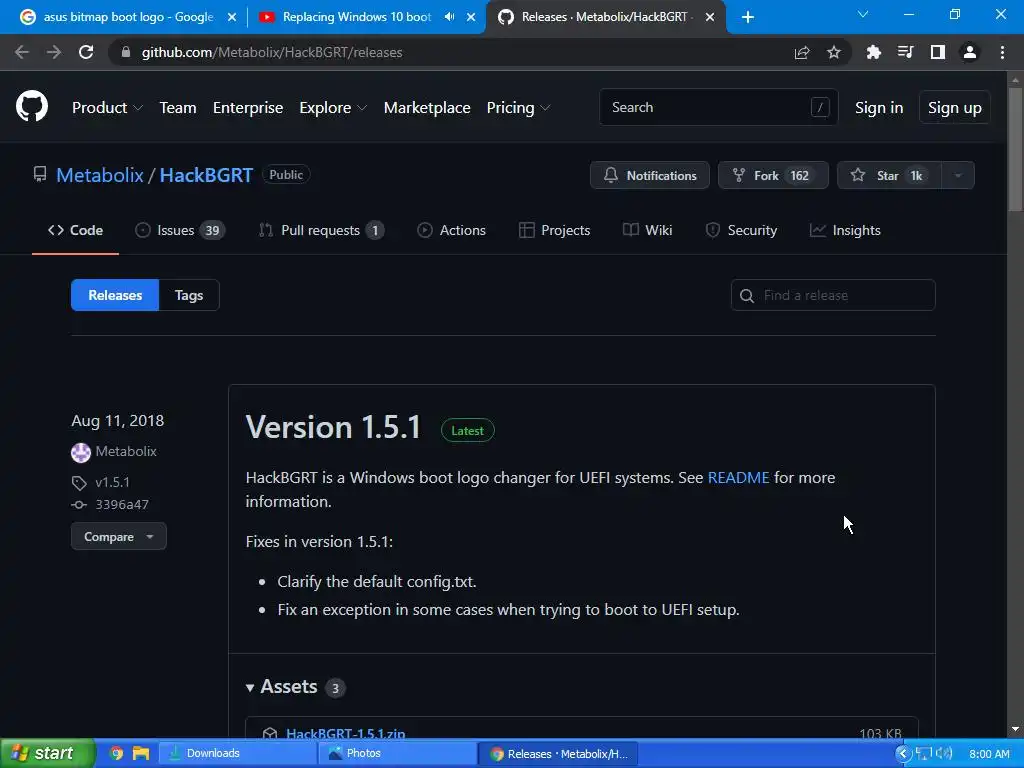Switch to the Downloads taskbar window

click(x=238, y=754)
